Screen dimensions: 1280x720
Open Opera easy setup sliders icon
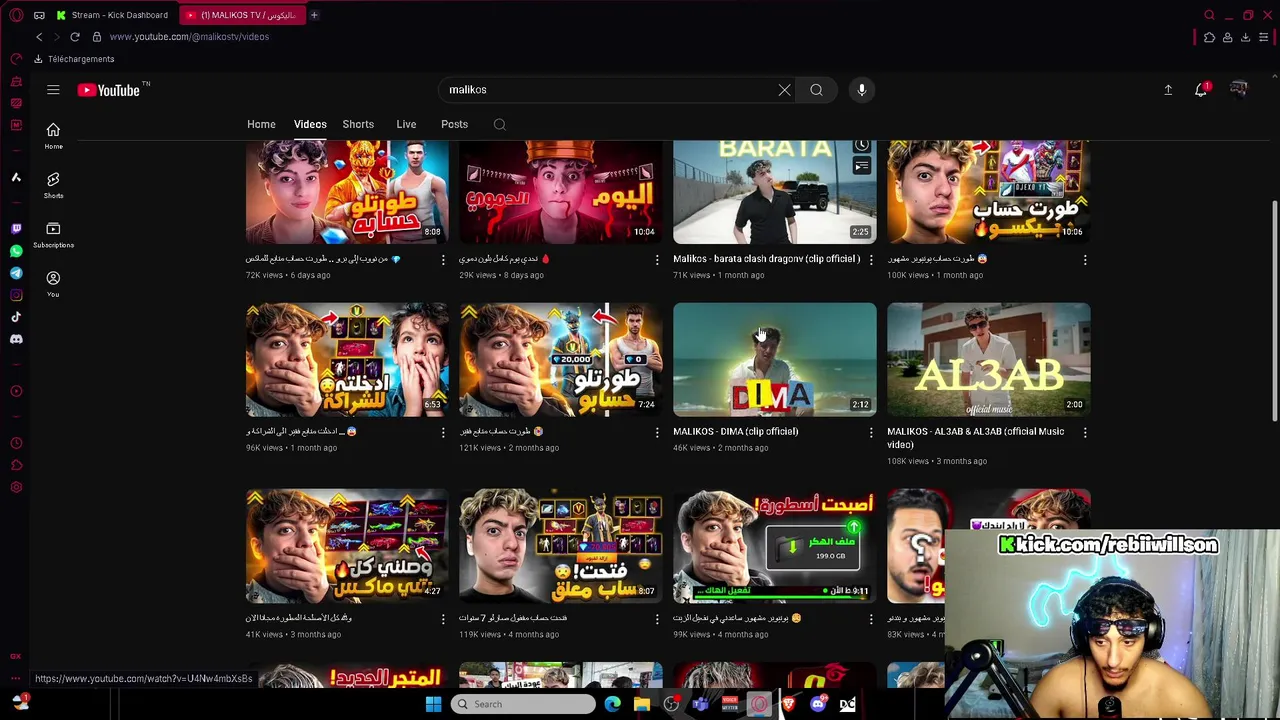pyautogui.click(x=1263, y=37)
